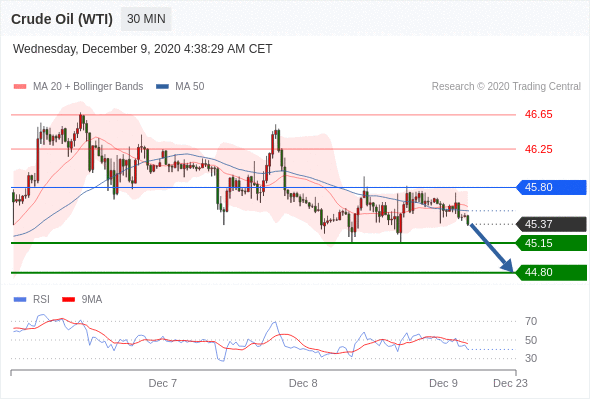Click the 46.65 resistance level label

[x=538, y=114]
